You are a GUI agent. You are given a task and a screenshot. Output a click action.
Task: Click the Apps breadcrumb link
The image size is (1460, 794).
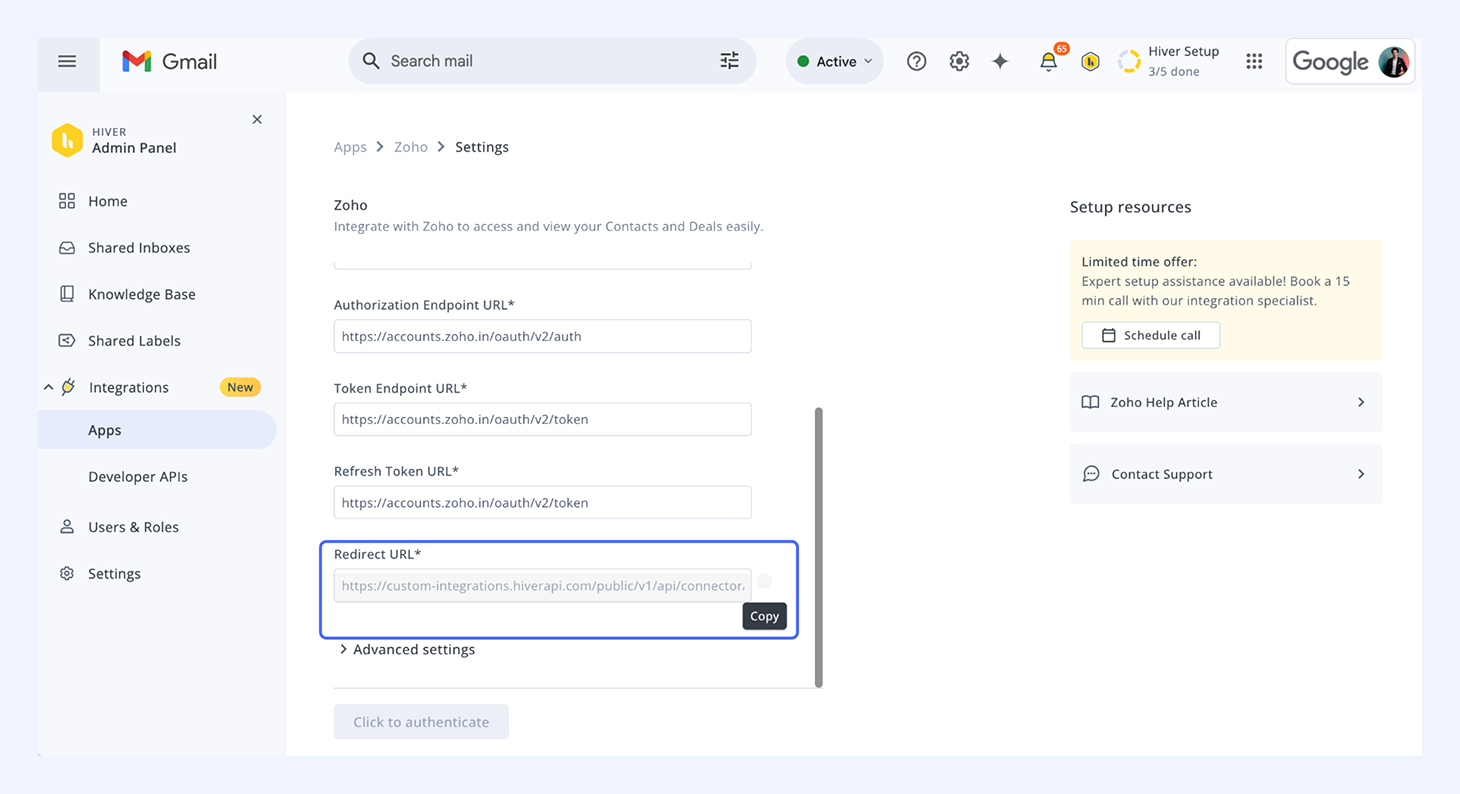click(x=350, y=147)
